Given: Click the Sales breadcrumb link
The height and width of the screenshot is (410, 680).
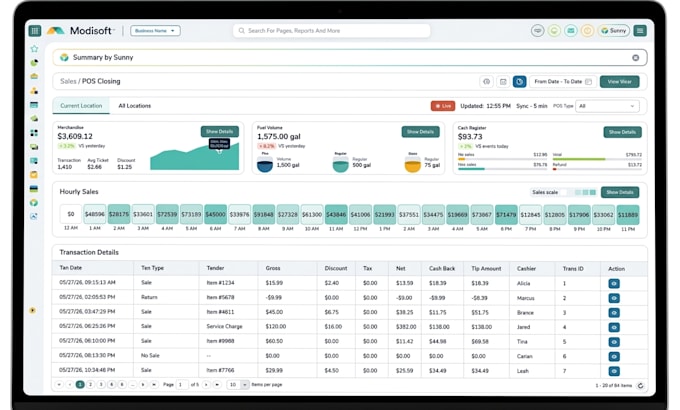Looking at the screenshot, I should (68, 82).
